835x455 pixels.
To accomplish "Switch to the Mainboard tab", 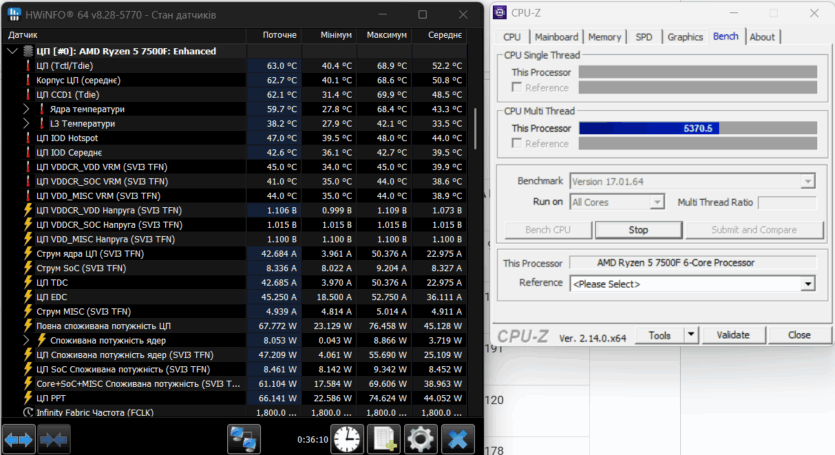I will click(x=556, y=37).
